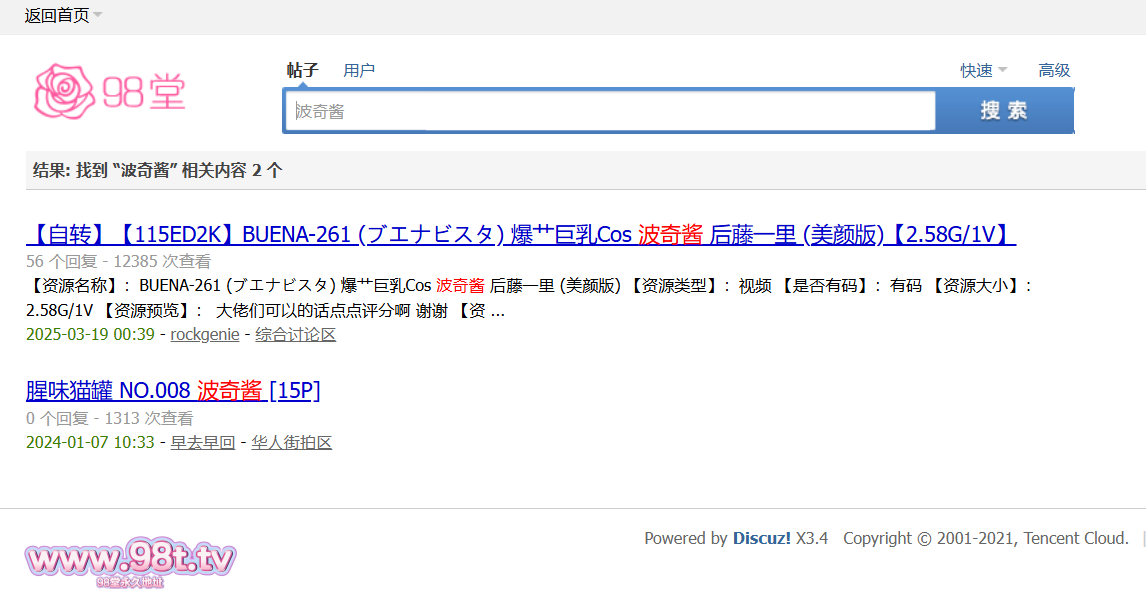Click the 98堂 rose logo

(110, 91)
